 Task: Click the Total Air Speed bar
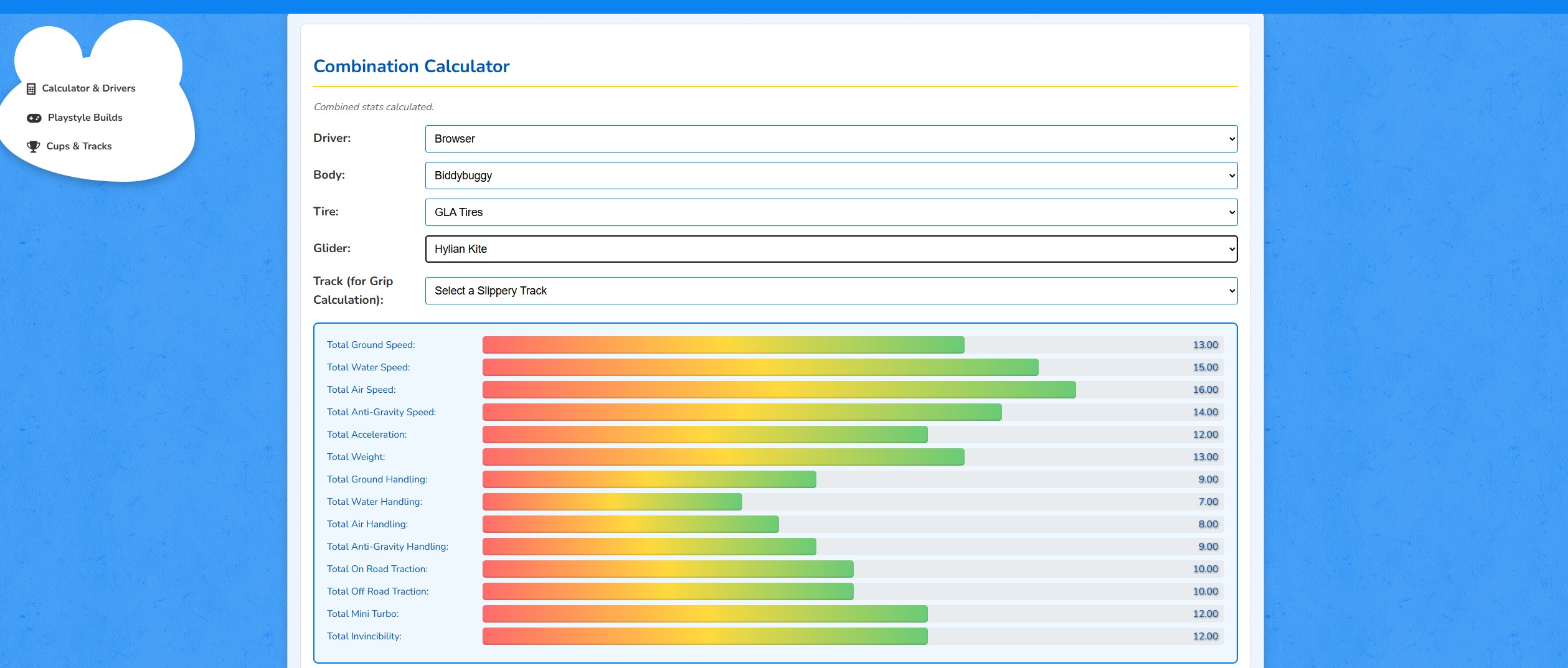point(778,390)
